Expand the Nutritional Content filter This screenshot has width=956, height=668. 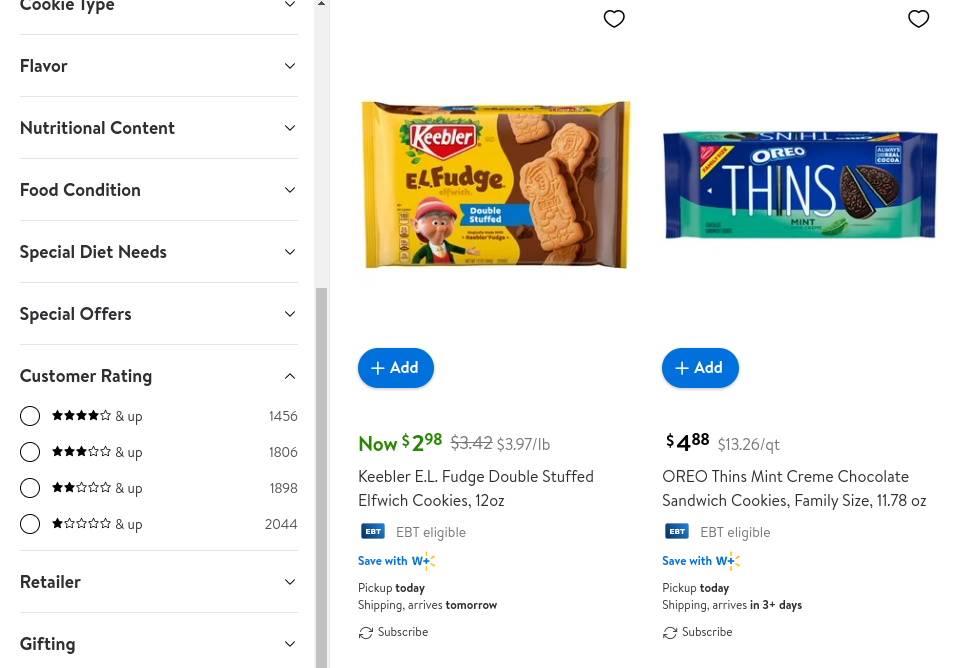[x=158, y=128]
